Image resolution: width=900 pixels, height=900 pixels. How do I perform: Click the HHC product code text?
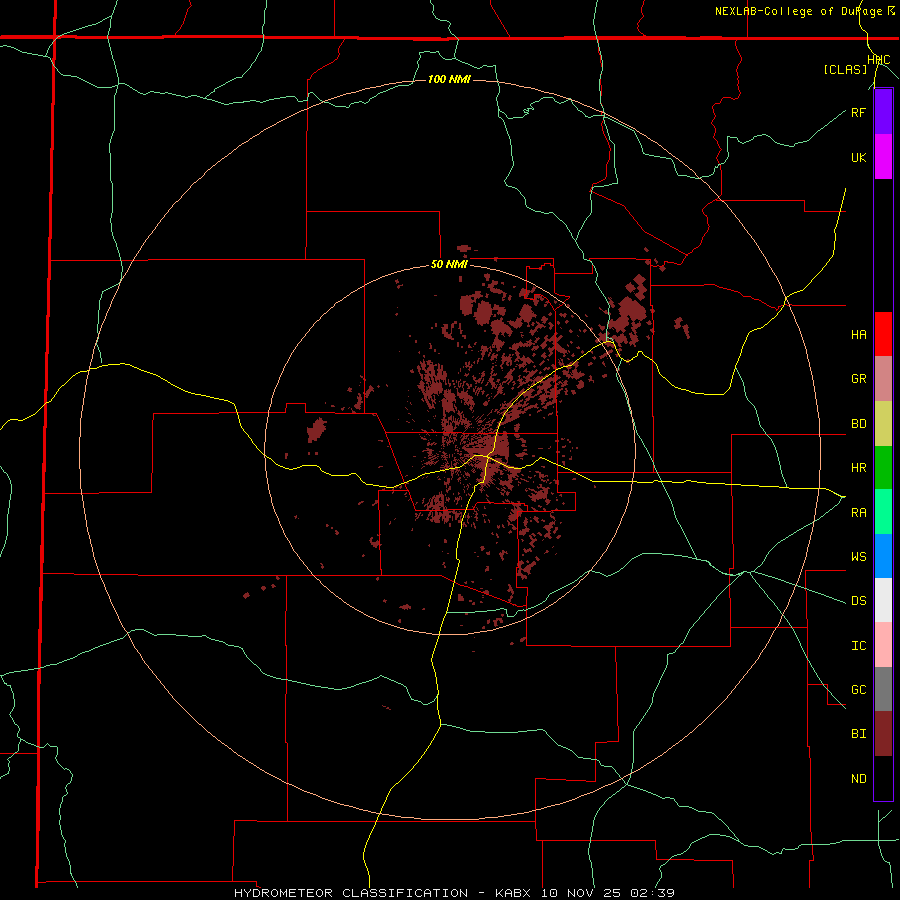[878, 60]
